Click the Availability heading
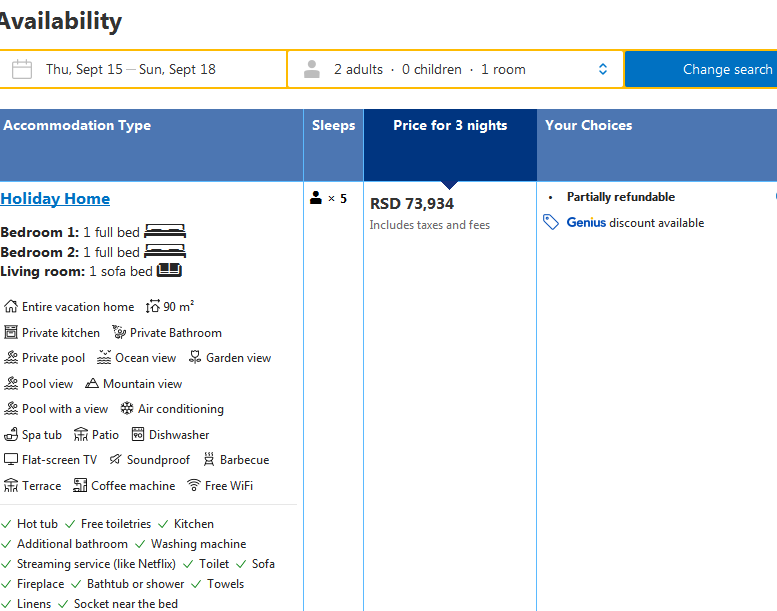 [60, 21]
